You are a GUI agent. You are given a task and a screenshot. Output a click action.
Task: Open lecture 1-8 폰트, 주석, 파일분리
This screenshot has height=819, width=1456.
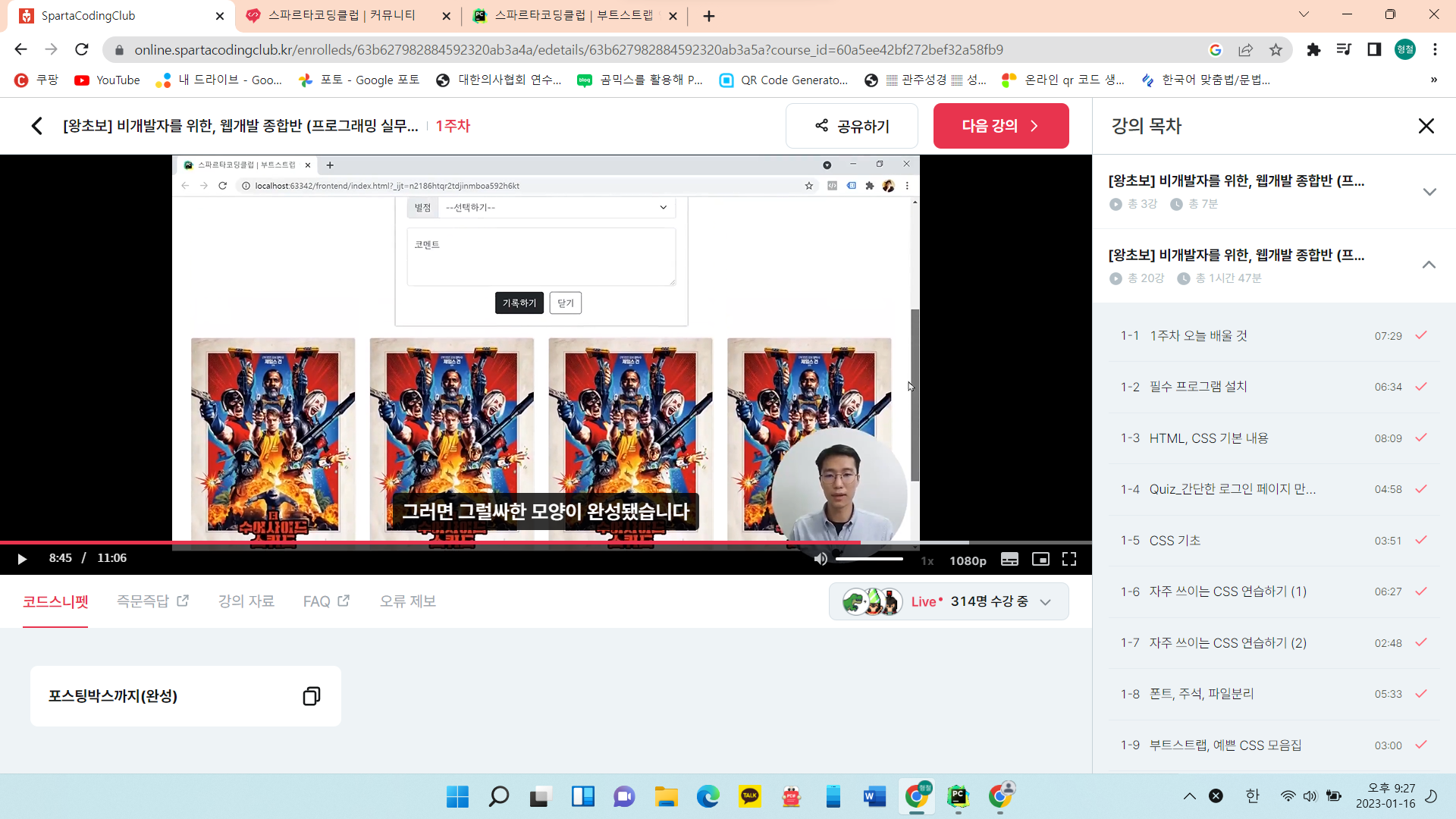(x=1274, y=694)
